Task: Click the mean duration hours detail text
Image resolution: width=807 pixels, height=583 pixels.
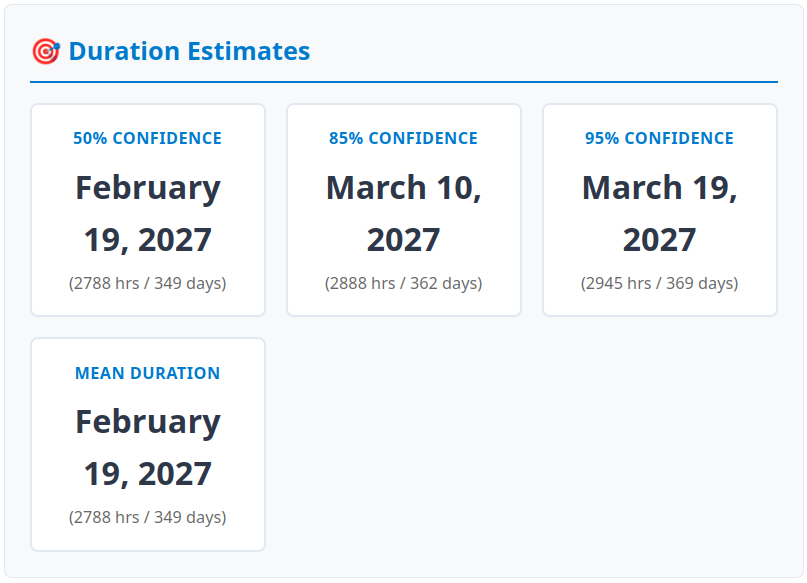Action: point(147,517)
